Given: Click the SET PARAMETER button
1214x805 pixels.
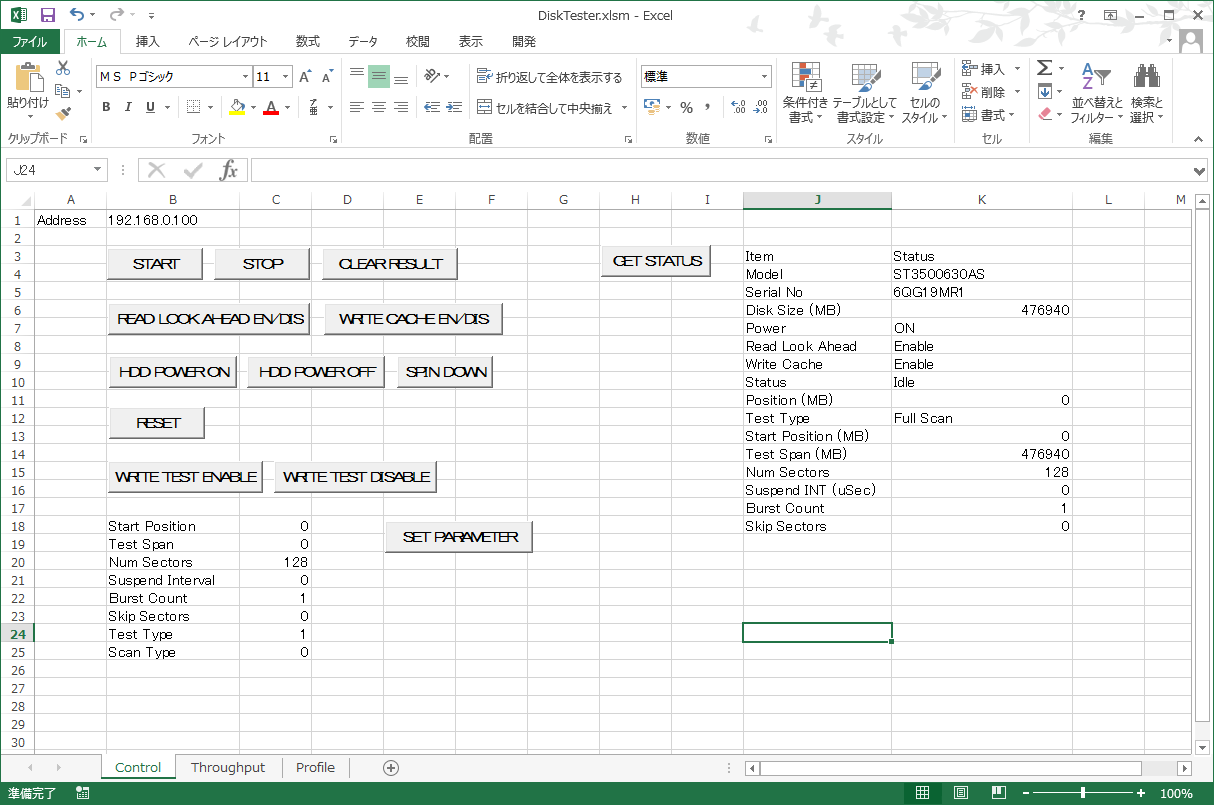Looking at the screenshot, I should coord(460,537).
